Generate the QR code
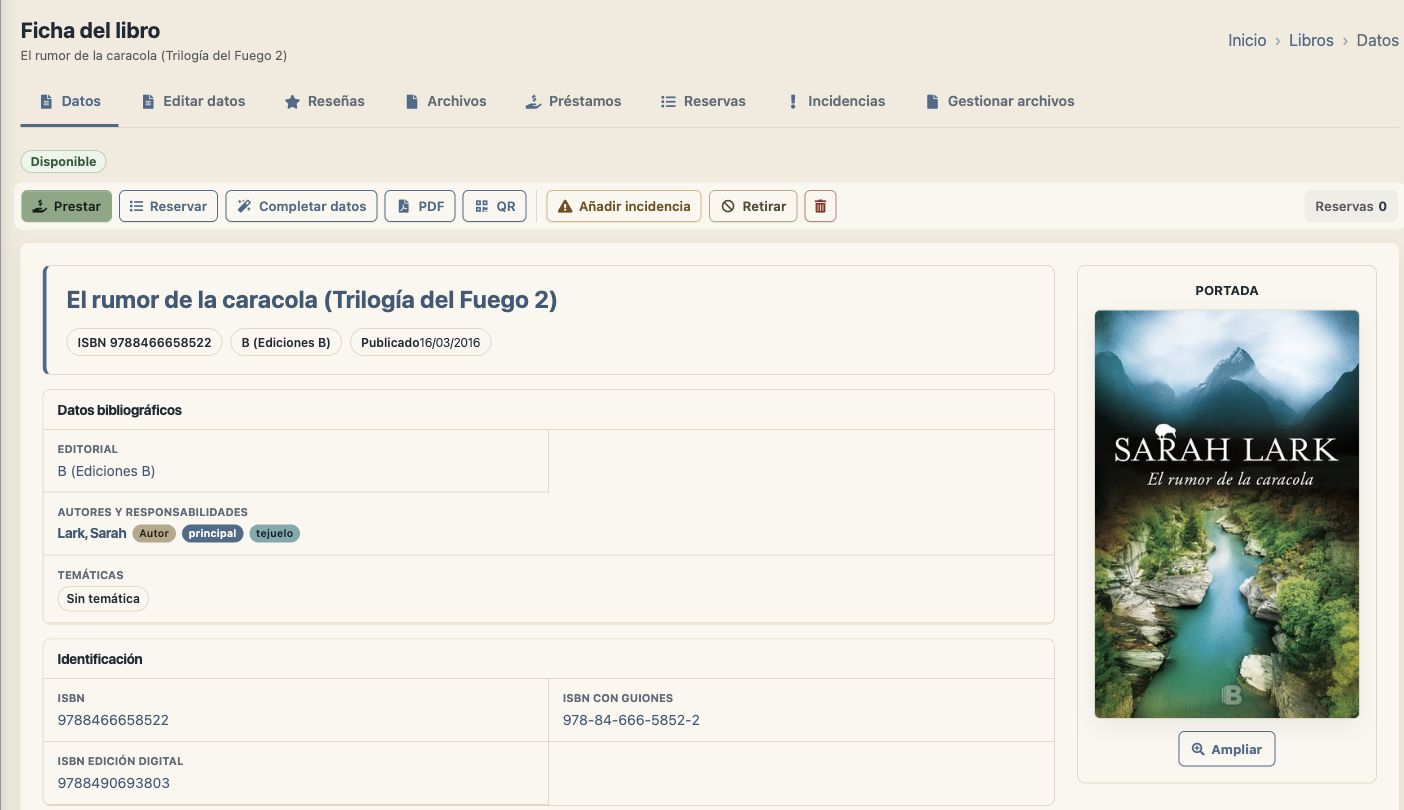This screenshot has height=810, width=1404. 495,206
